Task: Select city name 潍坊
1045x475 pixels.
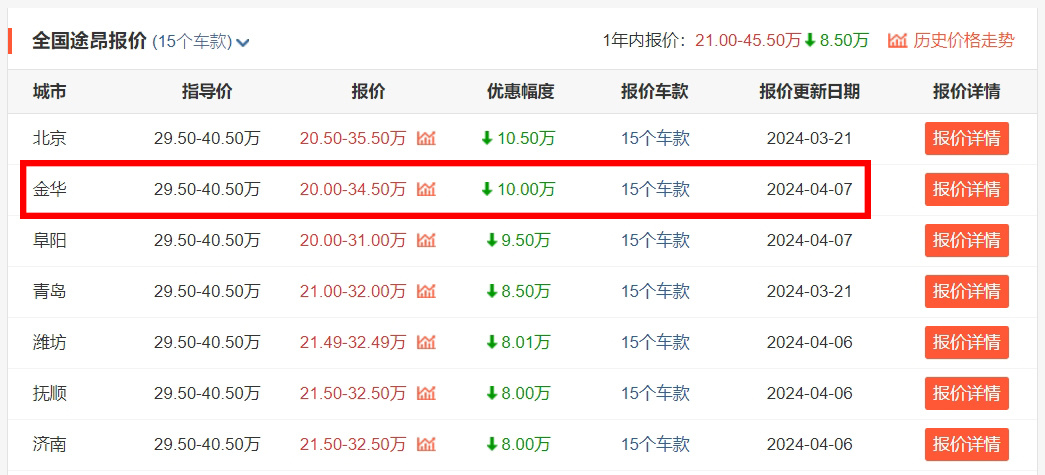Action: (50, 342)
